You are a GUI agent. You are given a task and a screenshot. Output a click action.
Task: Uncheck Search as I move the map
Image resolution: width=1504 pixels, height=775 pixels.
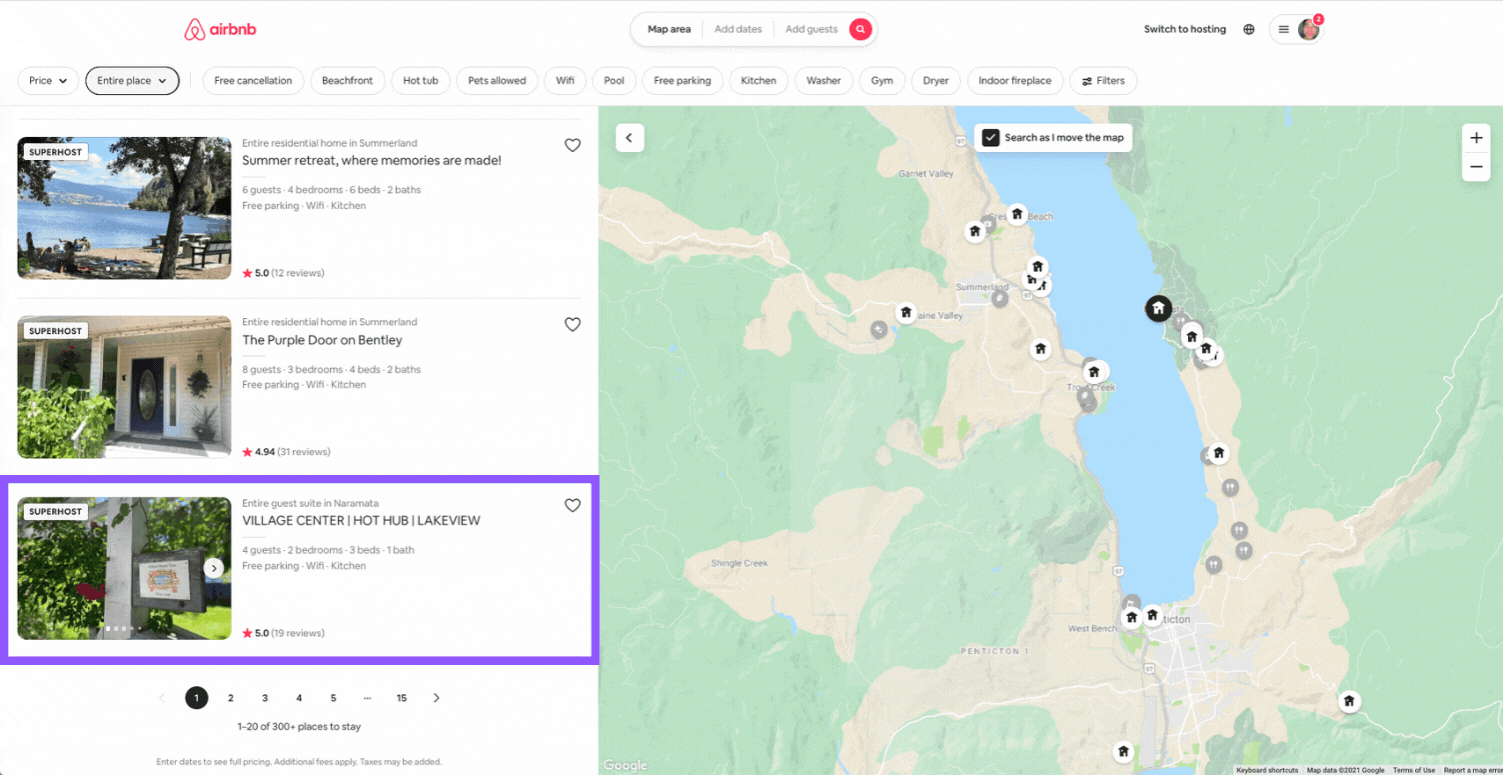click(991, 138)
